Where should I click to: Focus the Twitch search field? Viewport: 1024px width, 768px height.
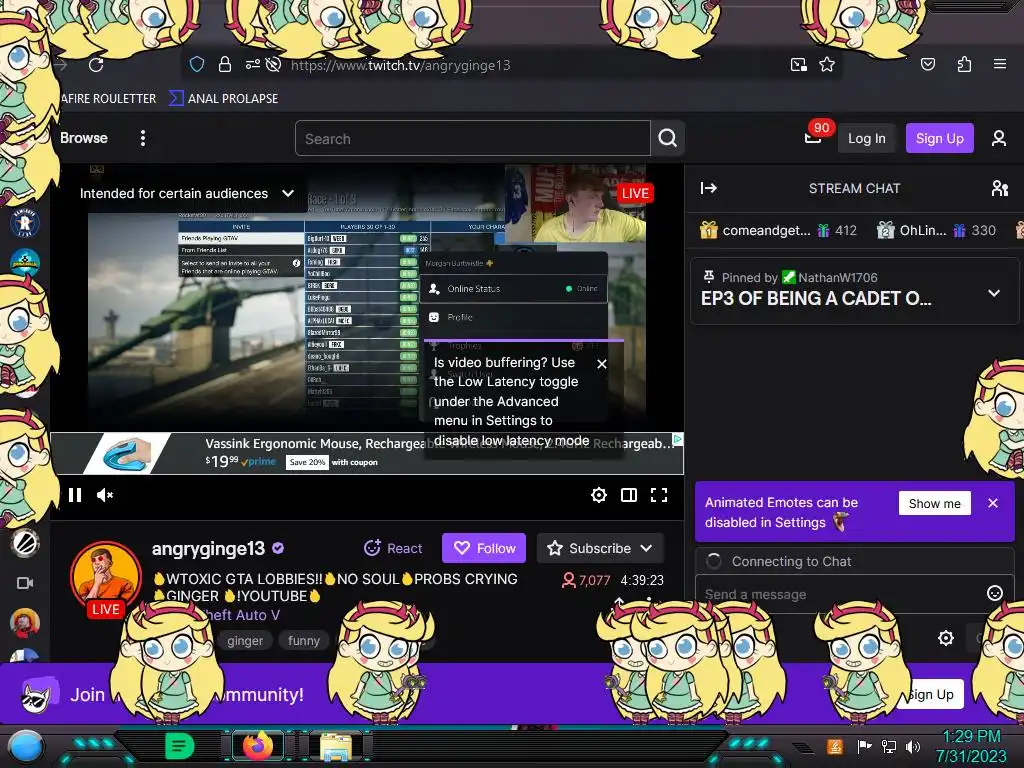[x=473, y=138]
